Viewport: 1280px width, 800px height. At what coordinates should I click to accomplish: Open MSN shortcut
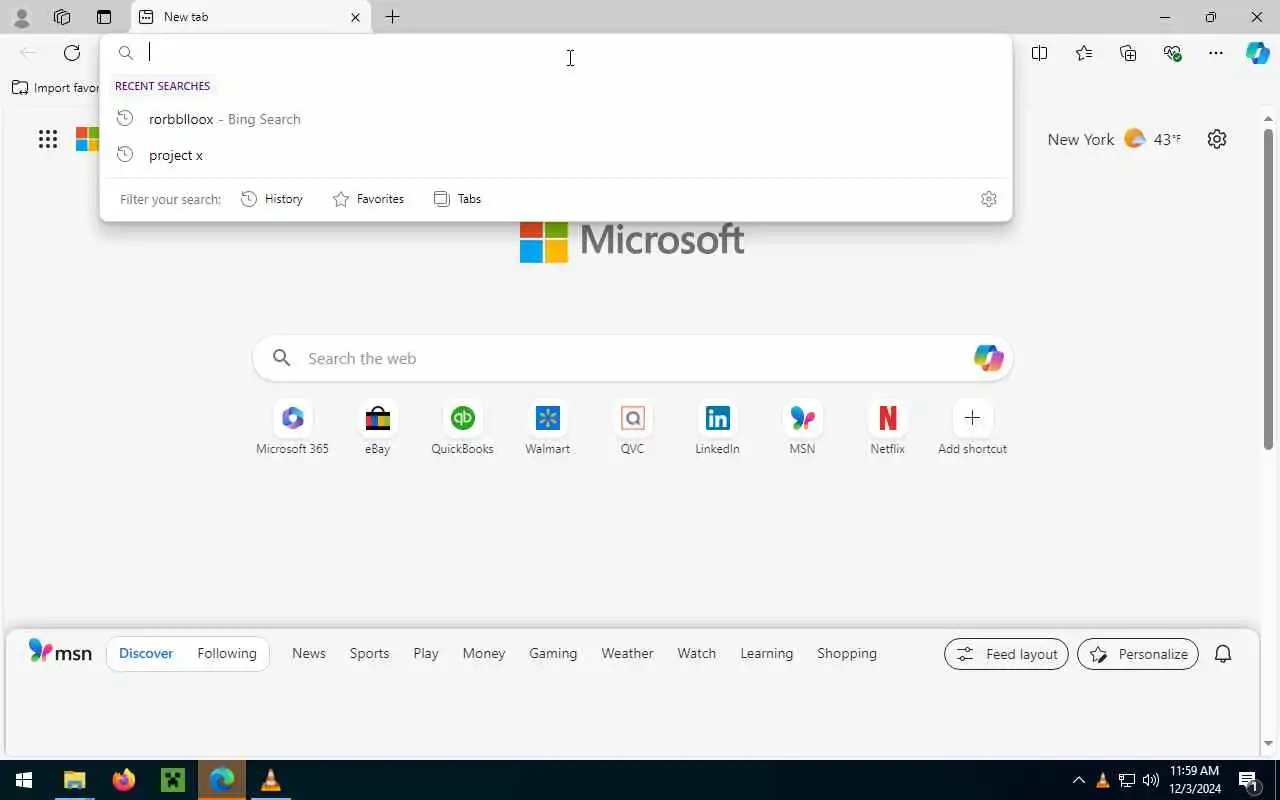coord(802,428)
